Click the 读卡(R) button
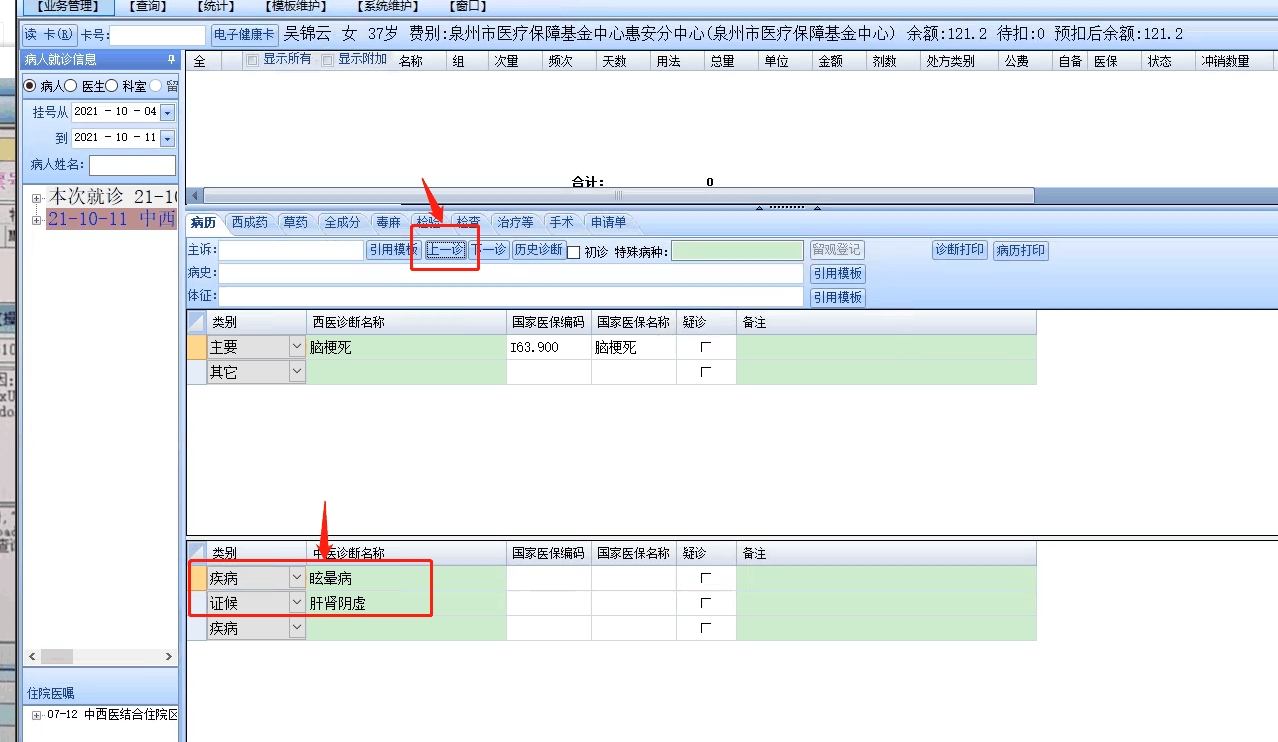 [50, 35]
